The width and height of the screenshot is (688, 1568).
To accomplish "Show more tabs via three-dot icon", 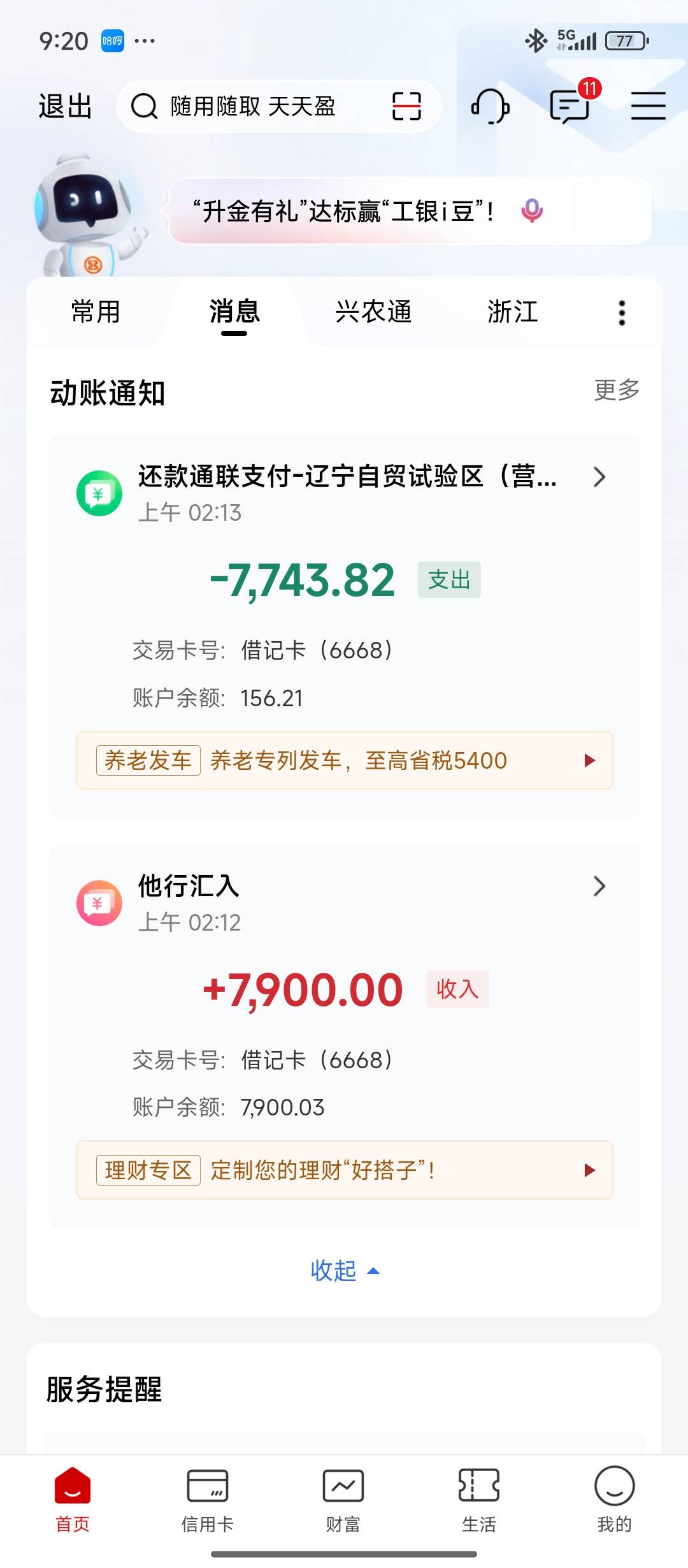I will (622, 313).
